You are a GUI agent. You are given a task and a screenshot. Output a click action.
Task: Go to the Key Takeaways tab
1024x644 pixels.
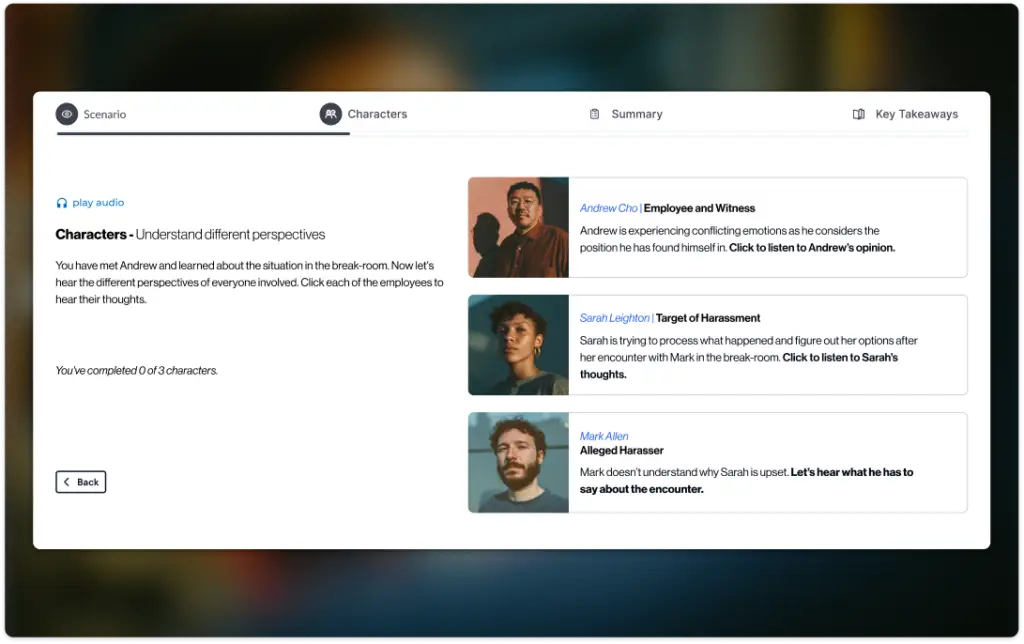pos(916,114)
